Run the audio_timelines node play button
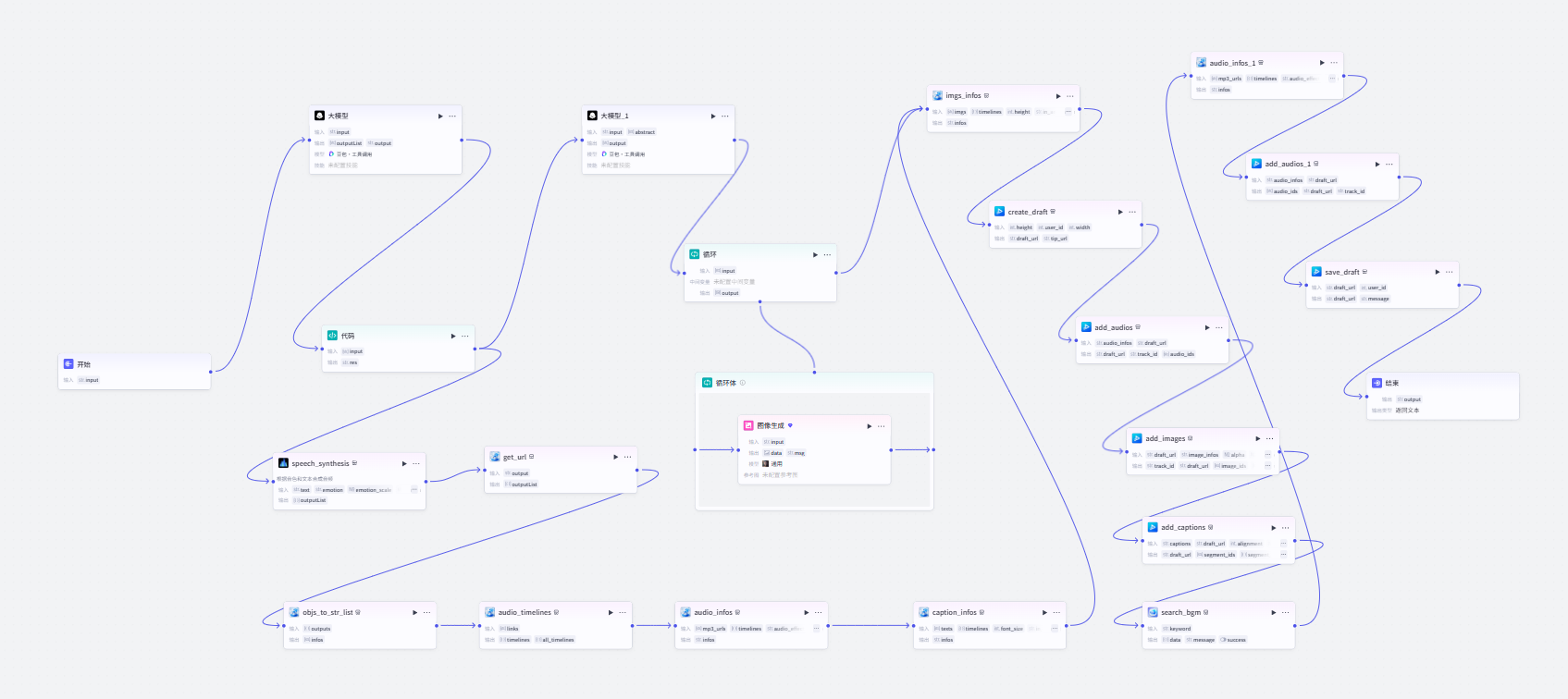Viewport: 1568px width, 699px height. (611, 612)
